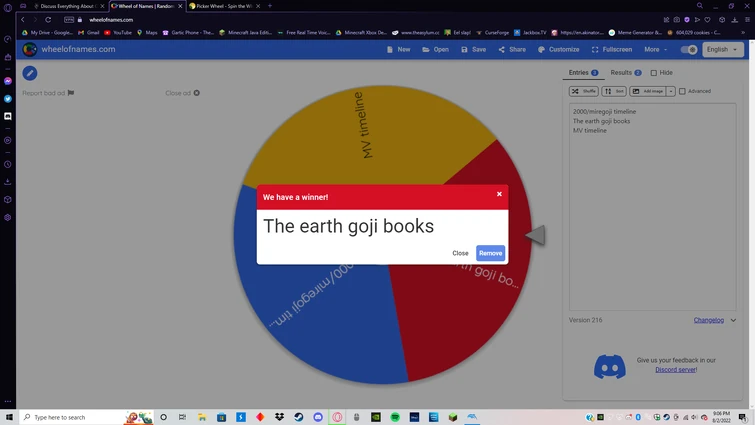Open the English language dropdown
The width and height of the screenshot is (755, 425).
(722, 50)
